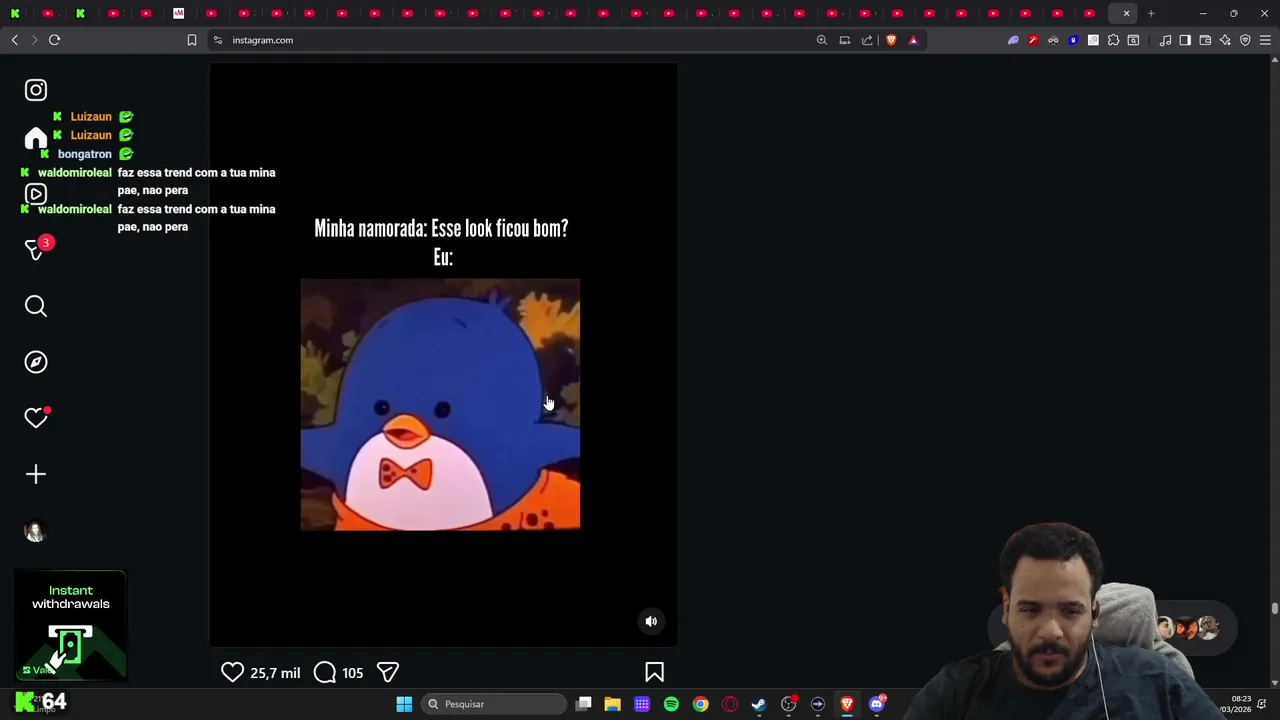
Task: Switch to the first Kick tab
Action: pyautogui.click(x=15, y=13)
